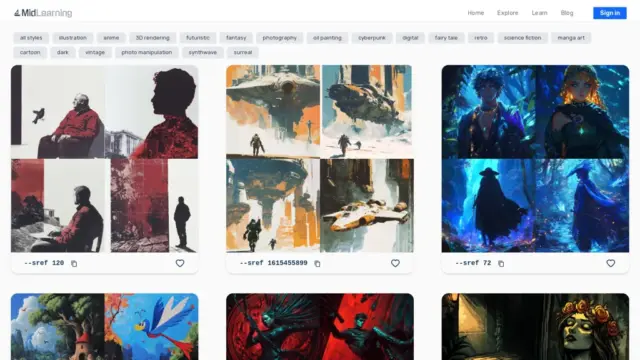Favorite the --sref 1615455899 style card
This screenshot has width=640, height=360.
395,263
